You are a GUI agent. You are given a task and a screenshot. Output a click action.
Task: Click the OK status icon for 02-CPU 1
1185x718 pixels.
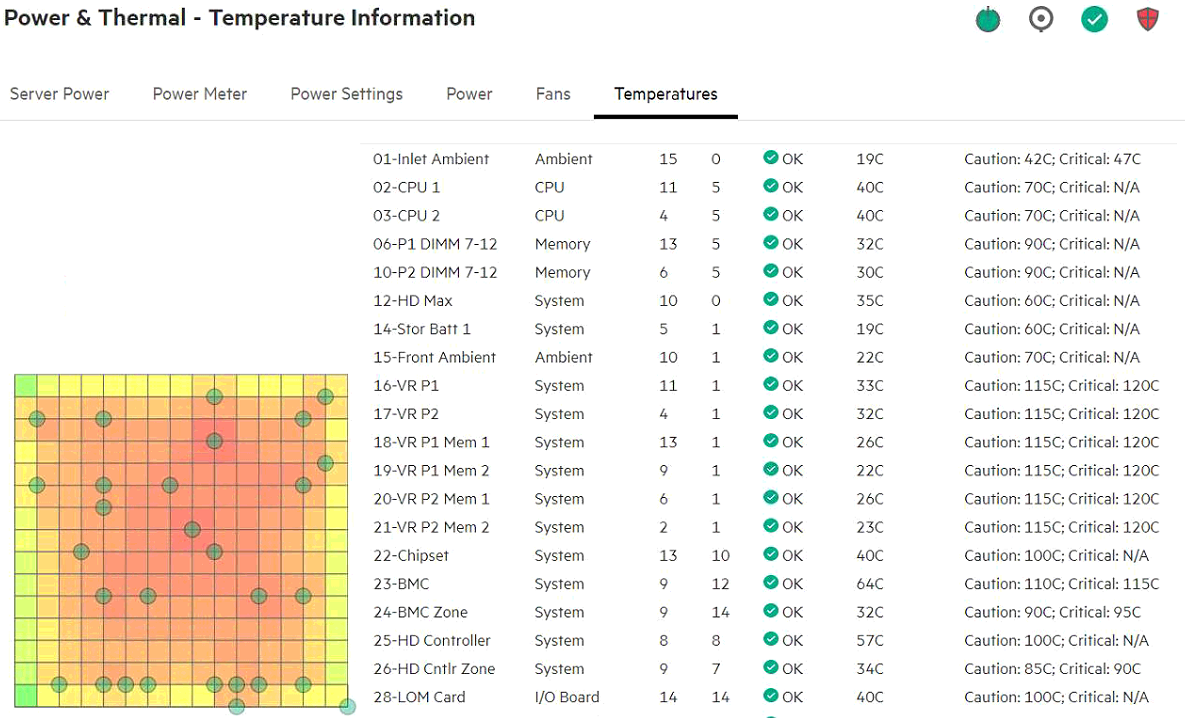coord(771,186)
